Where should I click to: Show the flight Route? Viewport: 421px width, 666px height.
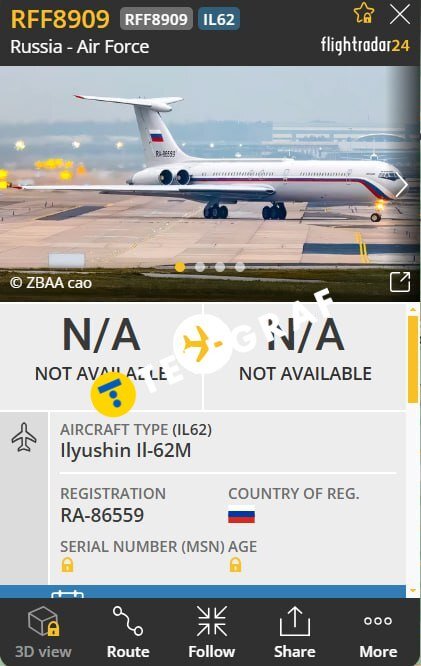coord(128,632)
